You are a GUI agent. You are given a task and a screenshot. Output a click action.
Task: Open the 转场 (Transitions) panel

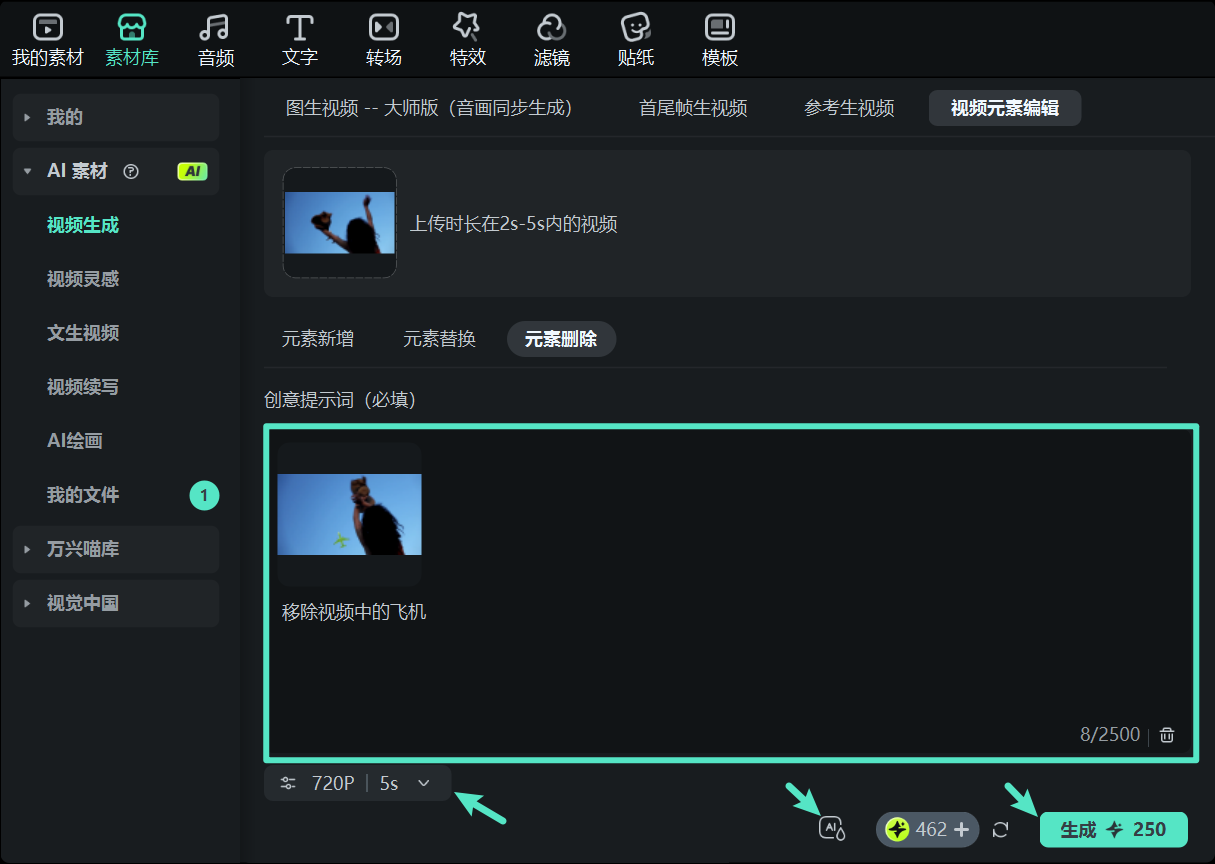point(383,38)
